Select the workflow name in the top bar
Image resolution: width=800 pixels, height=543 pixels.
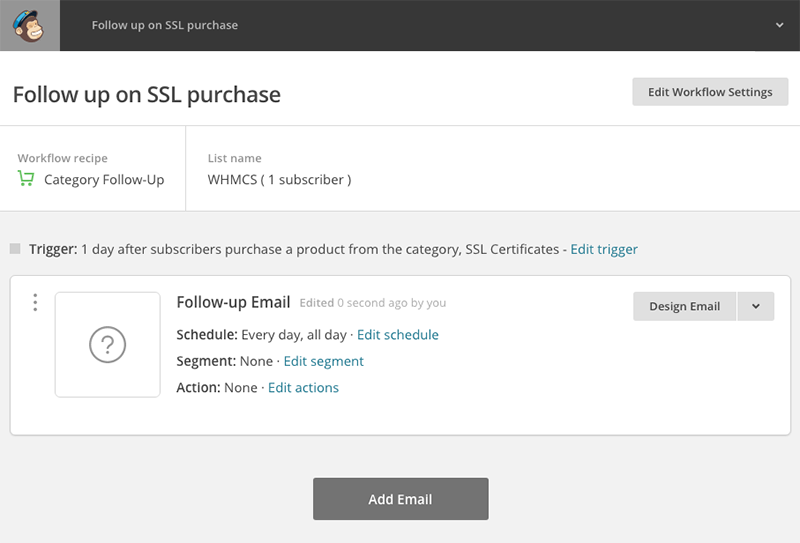tap(165, 25)
